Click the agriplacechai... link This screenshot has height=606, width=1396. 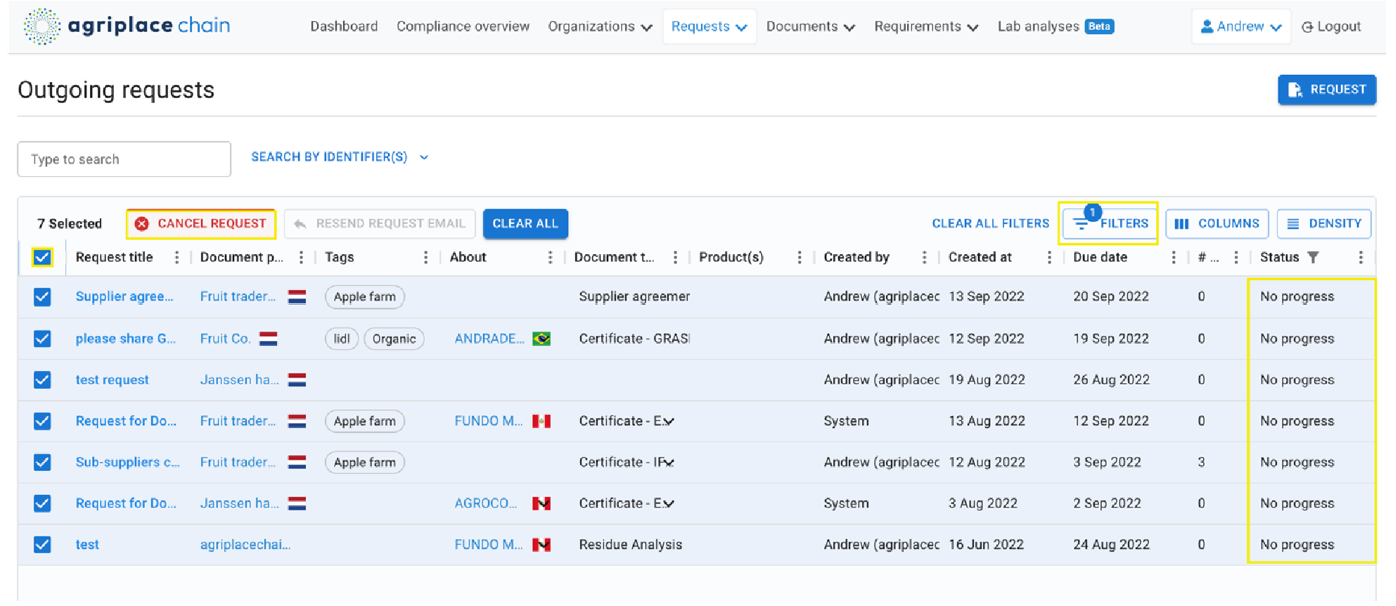(x=245, y=545)
